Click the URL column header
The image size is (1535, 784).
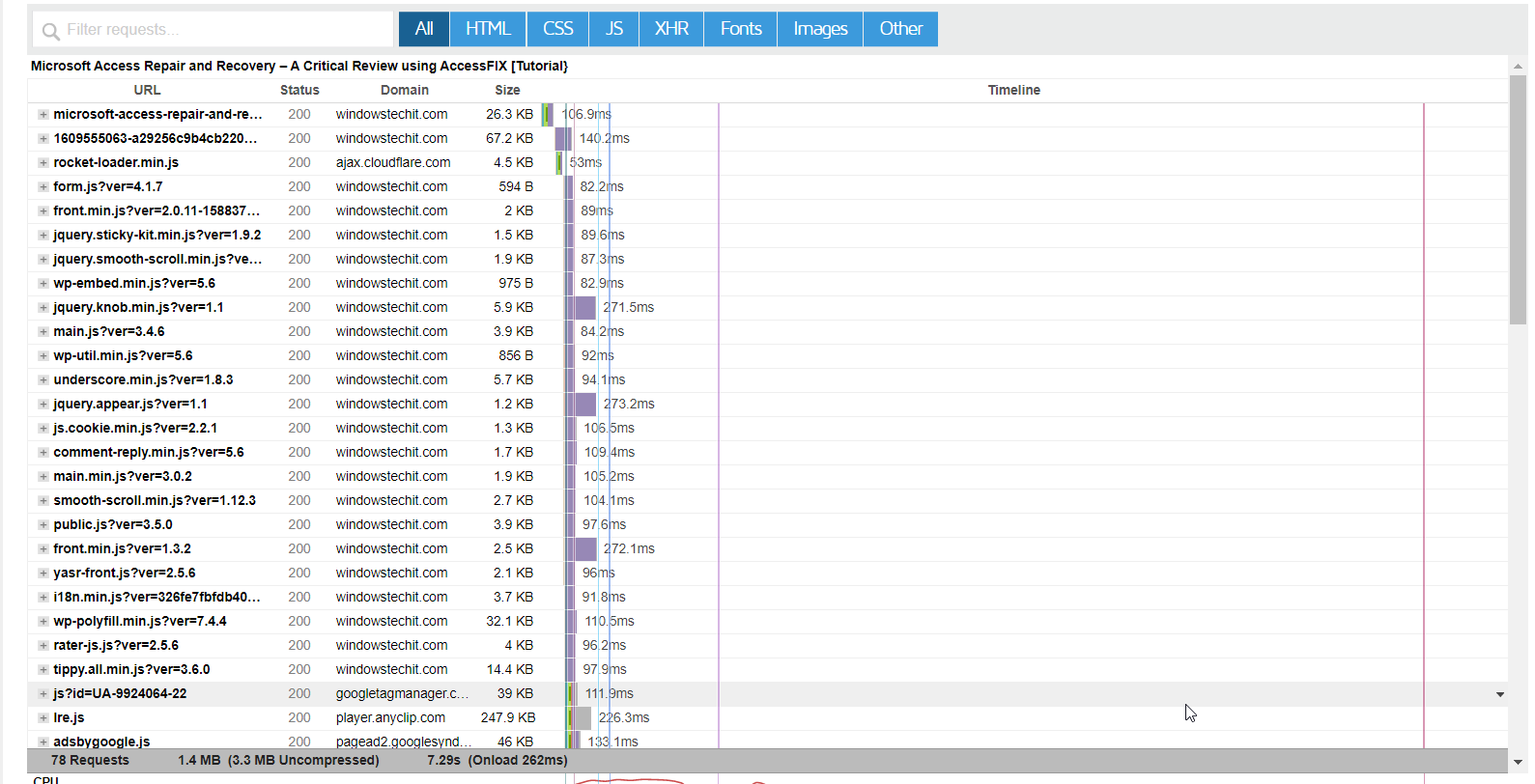[x=147, y=90]
